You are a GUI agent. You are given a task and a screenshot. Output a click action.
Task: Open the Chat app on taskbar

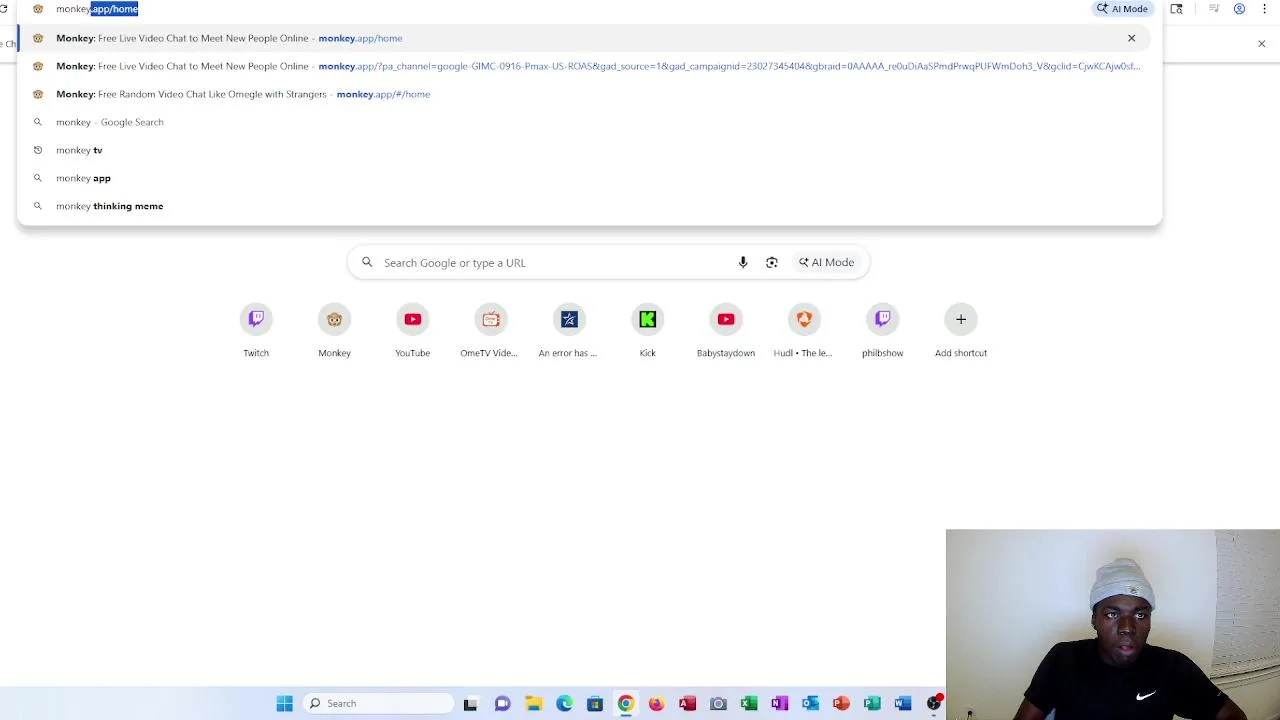[x=502, y=703]
